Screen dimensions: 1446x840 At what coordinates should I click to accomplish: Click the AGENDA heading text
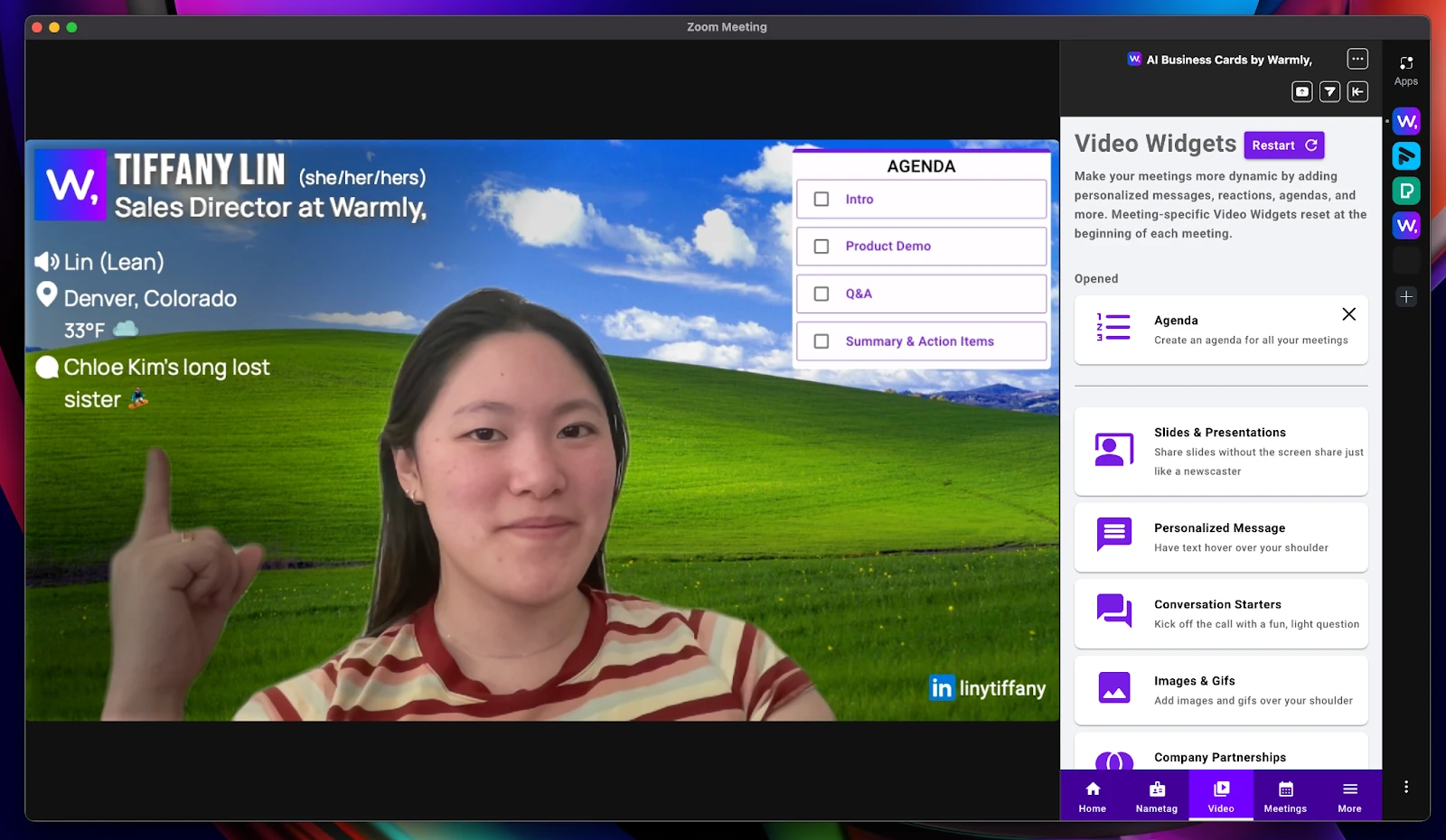tap(921, 166)
